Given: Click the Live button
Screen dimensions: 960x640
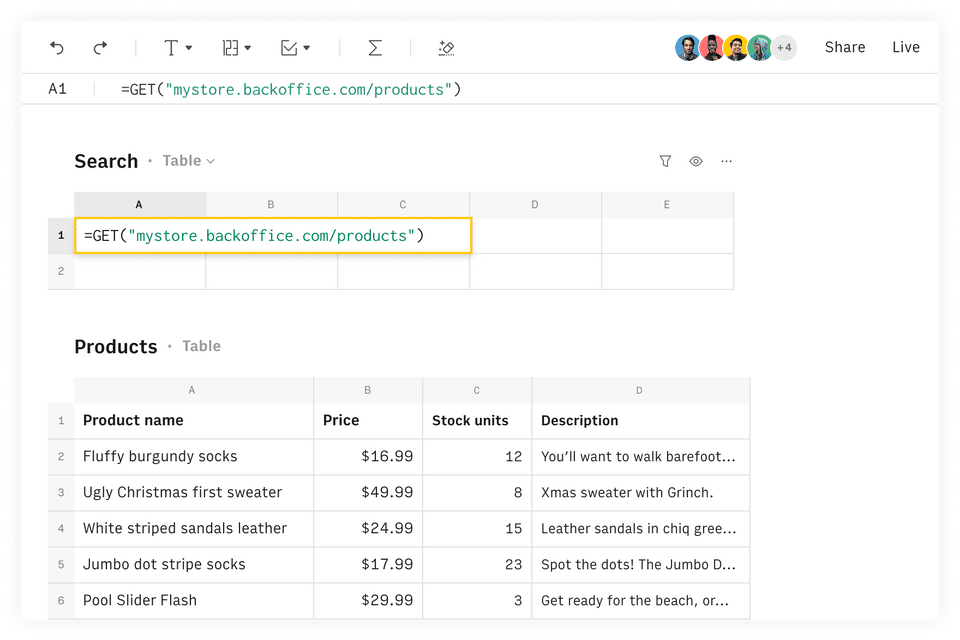Looking at the screenshot, I should pyautogui.click(x=906, y=47).
